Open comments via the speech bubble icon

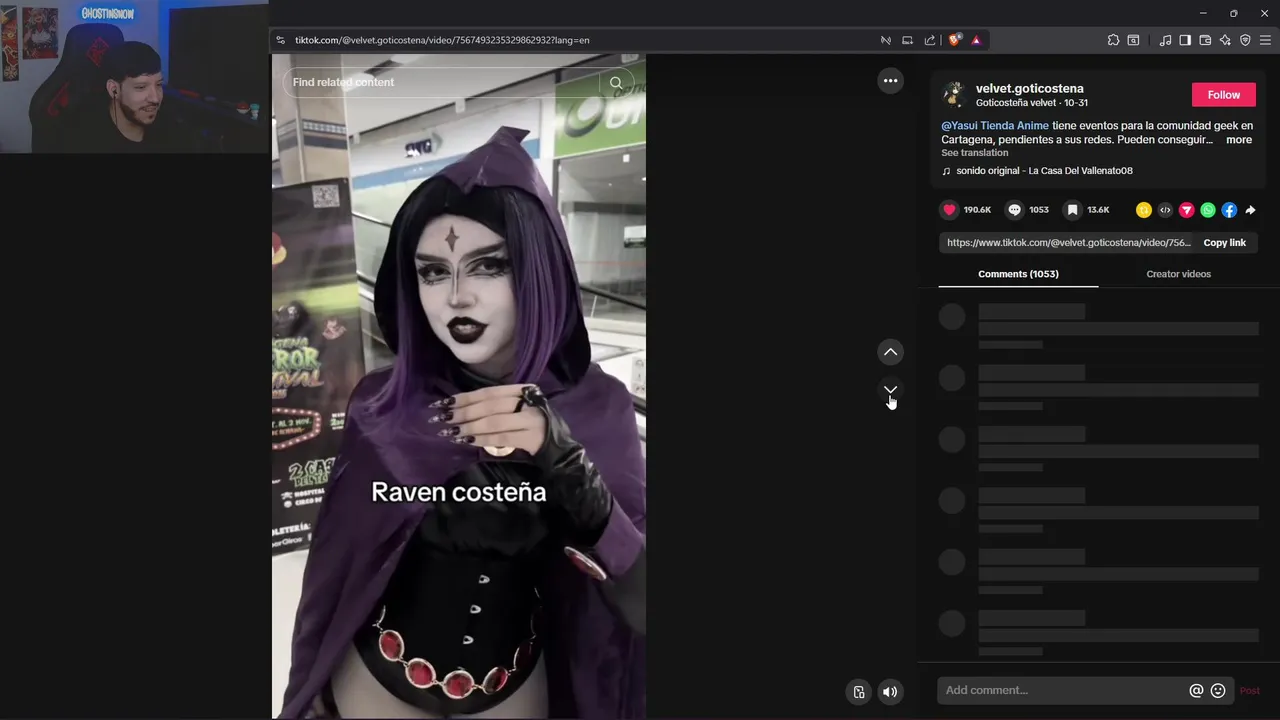tap(1014, 210)
